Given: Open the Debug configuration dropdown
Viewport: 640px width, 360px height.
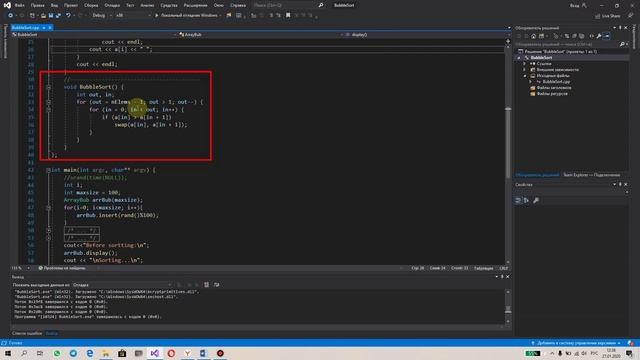Looking at the screenshot, I should click(101, 16).
